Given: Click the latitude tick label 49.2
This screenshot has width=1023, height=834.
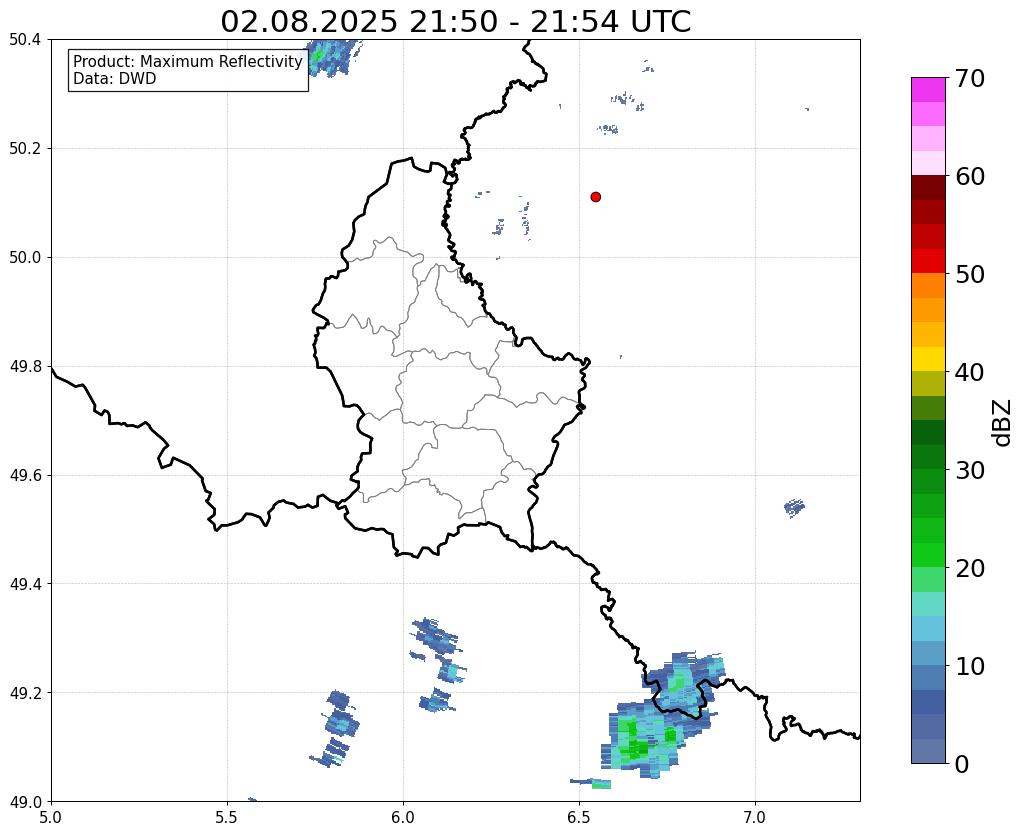Looking at the screenshot, I should coord(25,693).
